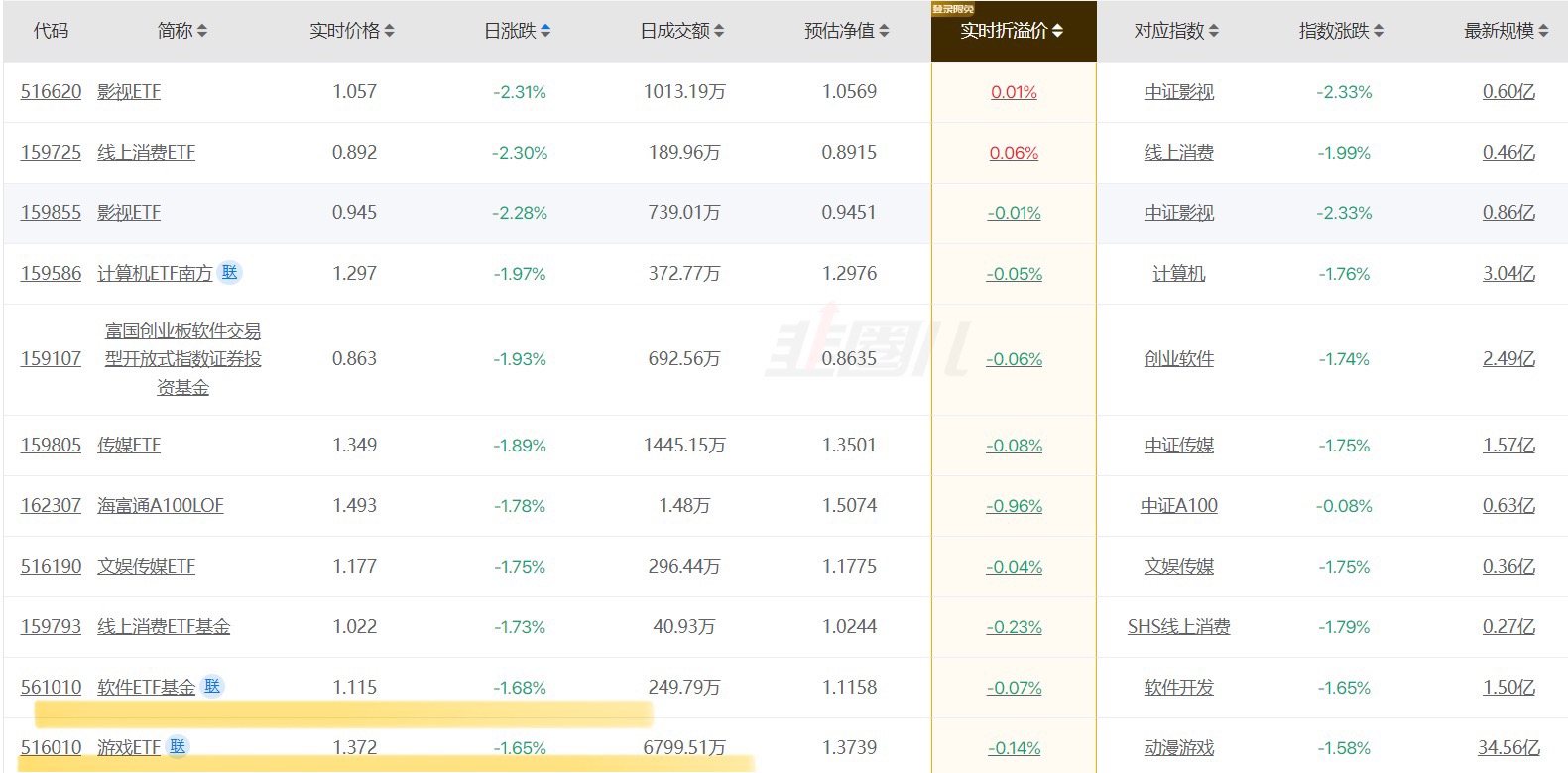
Task: Sort by 日成交额 column arrows
Action: pos(719,31)
